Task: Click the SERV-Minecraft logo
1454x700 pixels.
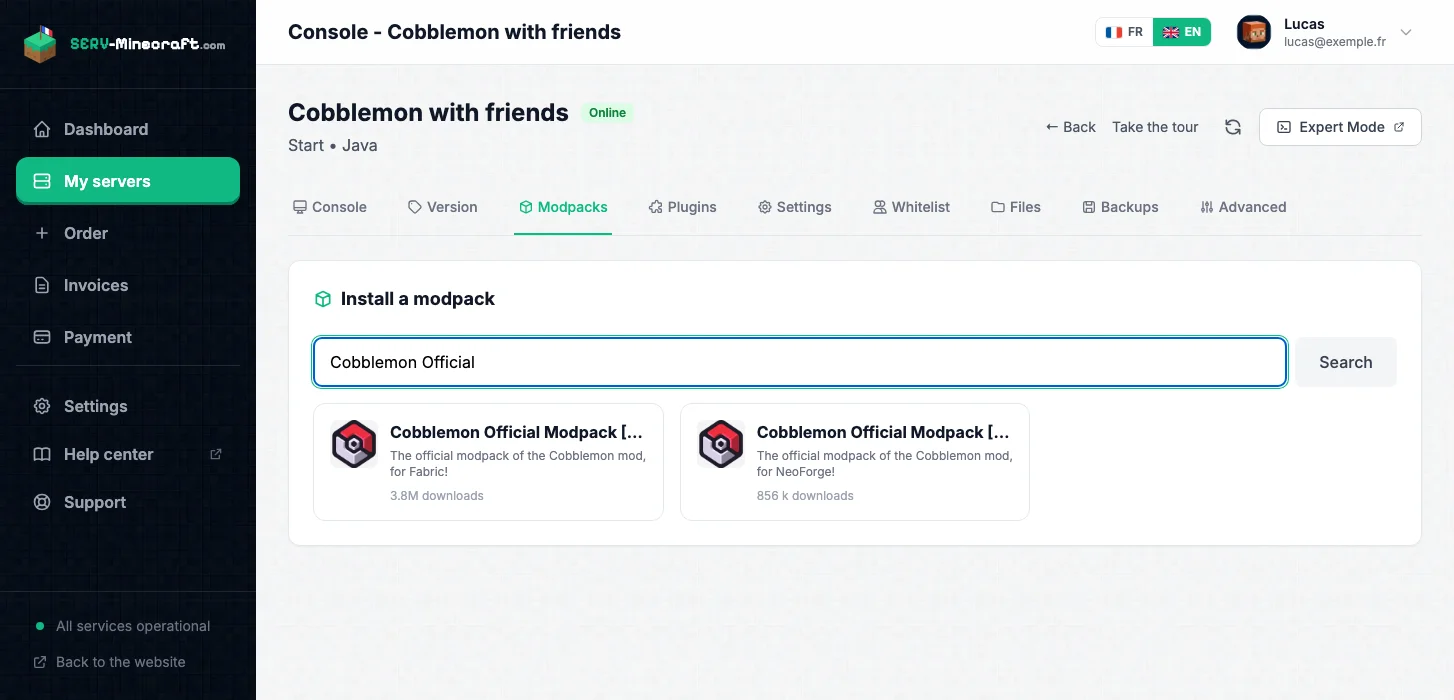Action: click(124, 44)
